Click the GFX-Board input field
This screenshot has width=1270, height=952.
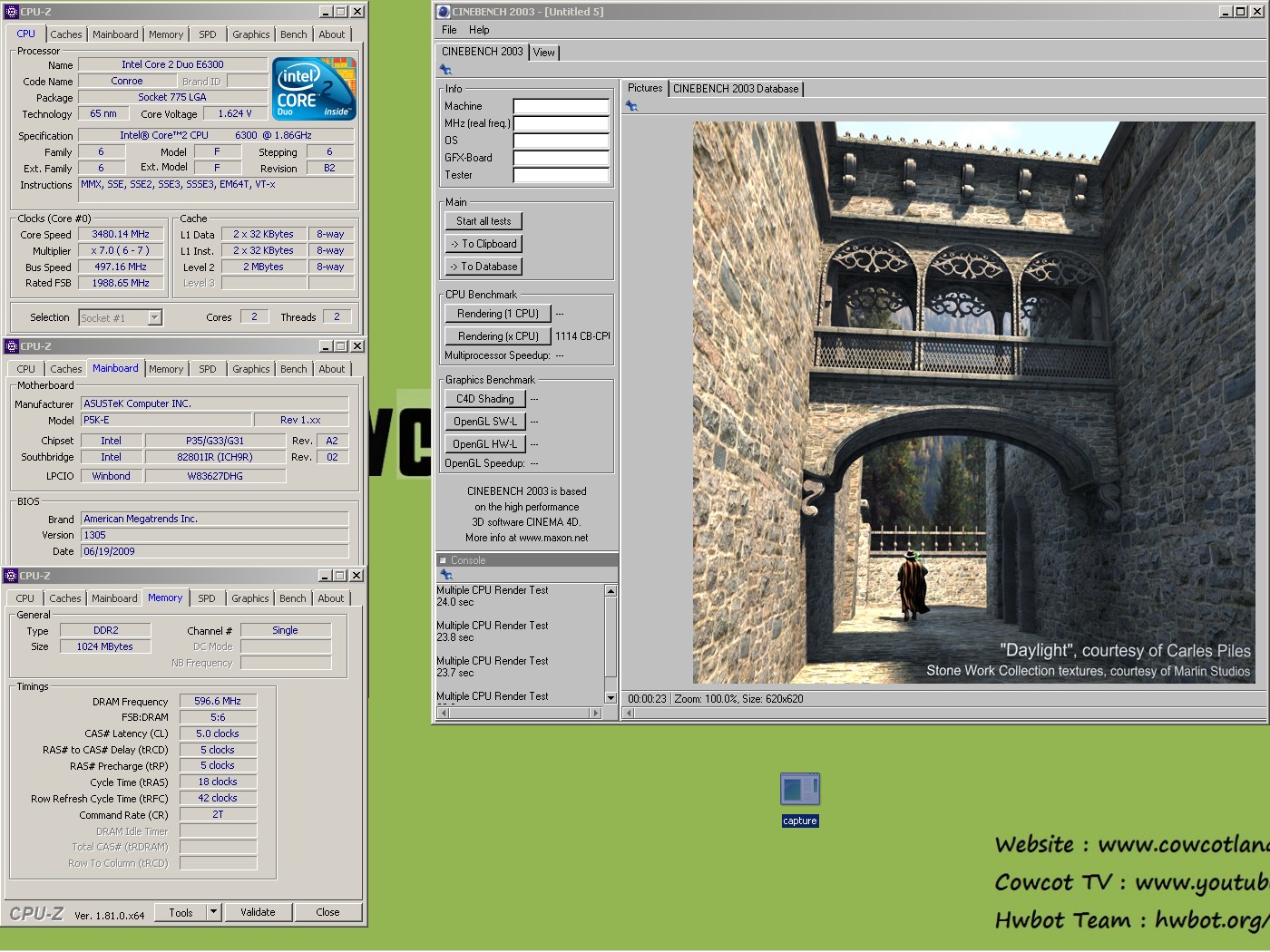point(561,158)
